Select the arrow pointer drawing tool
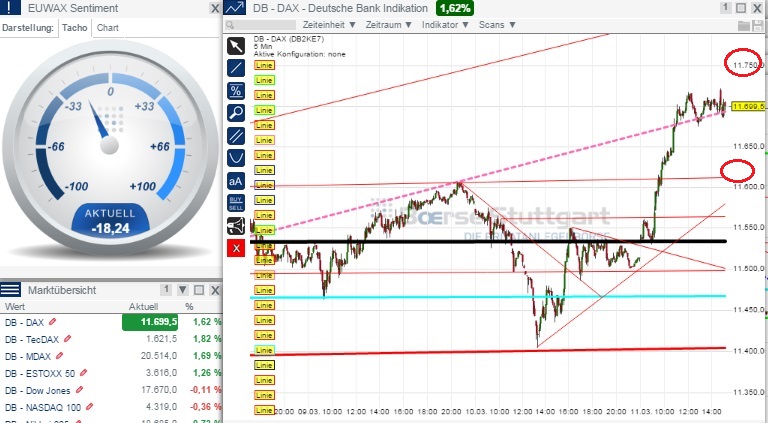This screenshot has width=768, height=423. (236, 46)
